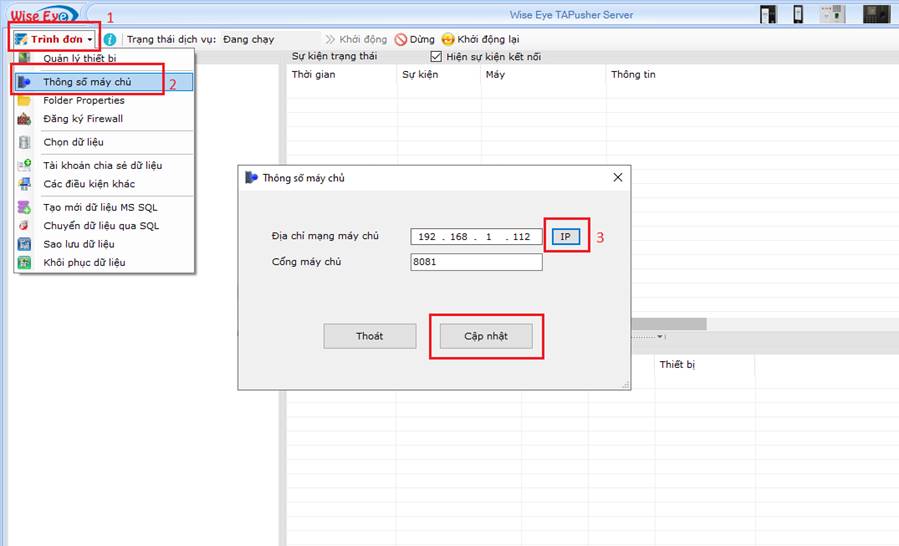The image size is (899, 546).
Task: Close the Thông số máy chủ dialog
Action: click(618, 177)
